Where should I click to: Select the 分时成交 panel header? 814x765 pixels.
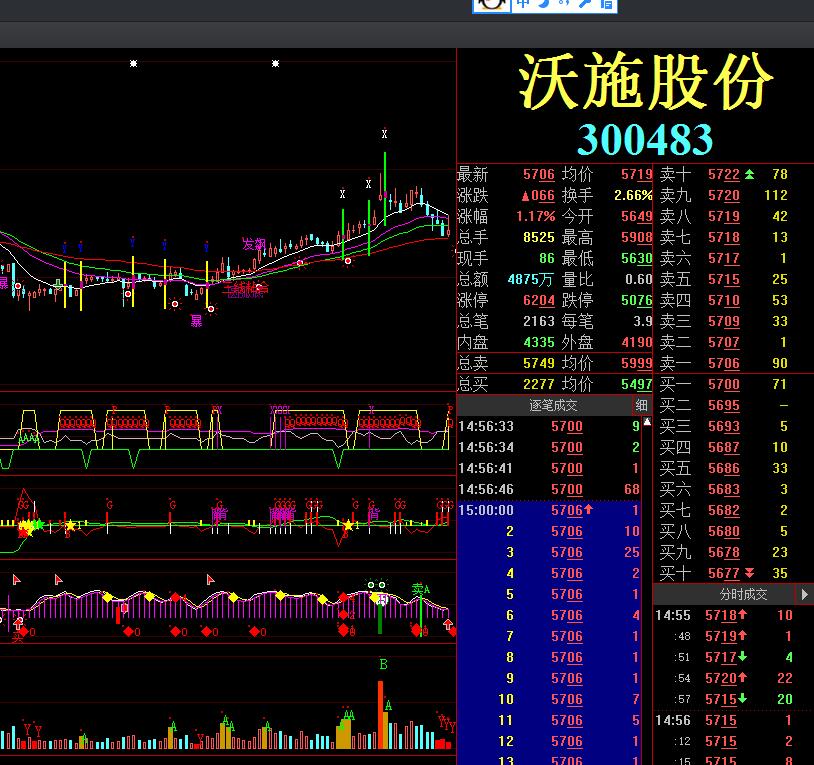pyautogui.click(x=743, y=594)
